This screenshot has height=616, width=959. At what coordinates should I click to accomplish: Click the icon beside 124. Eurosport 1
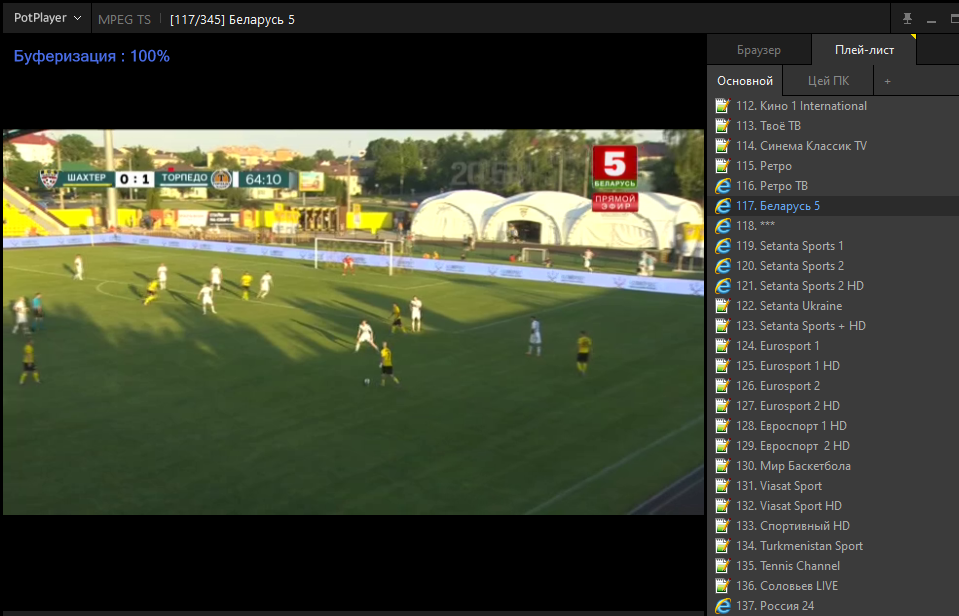(x=722, y=346)
